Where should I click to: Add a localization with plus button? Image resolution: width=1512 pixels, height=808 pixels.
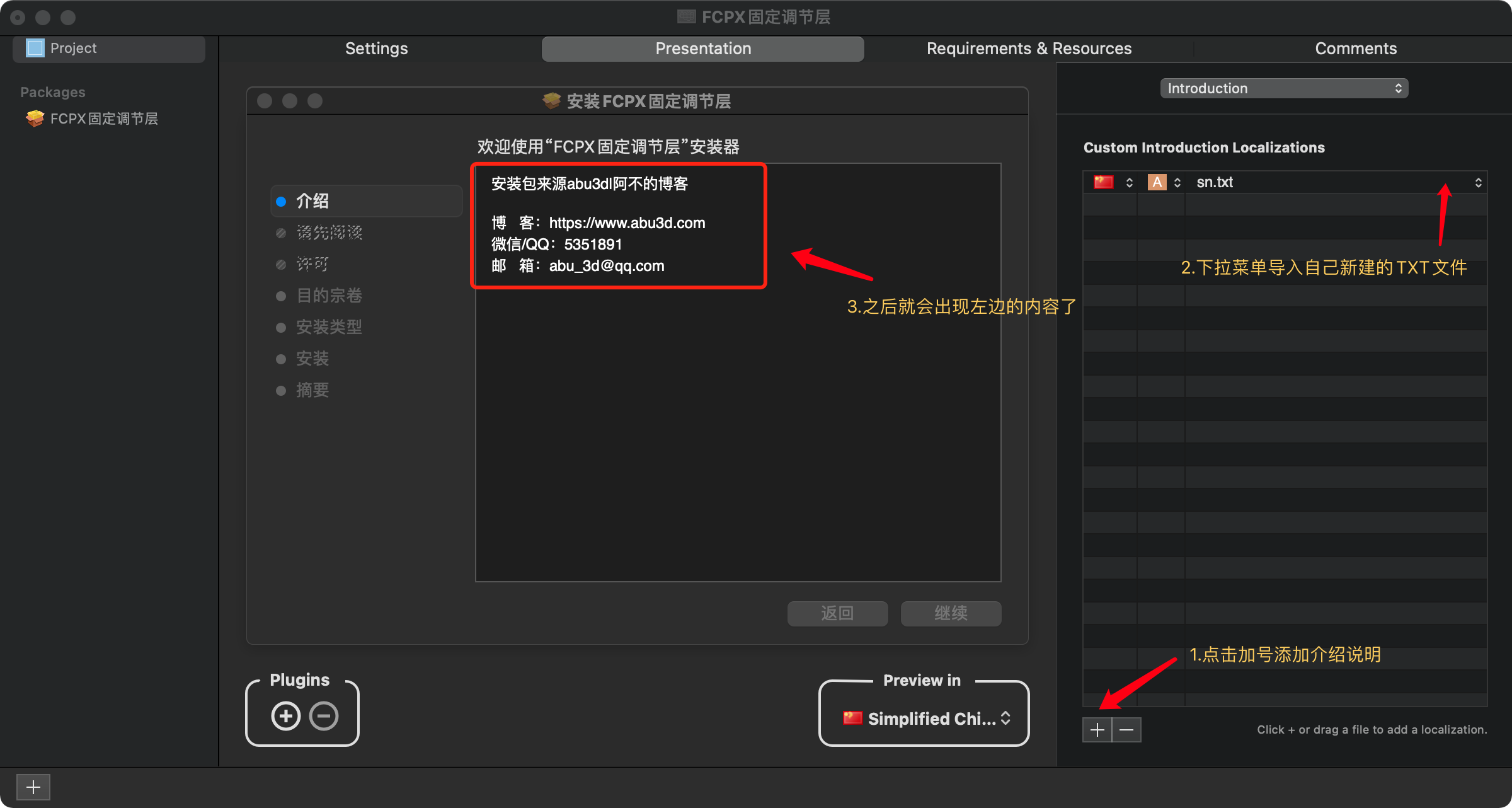(1097, 730)
